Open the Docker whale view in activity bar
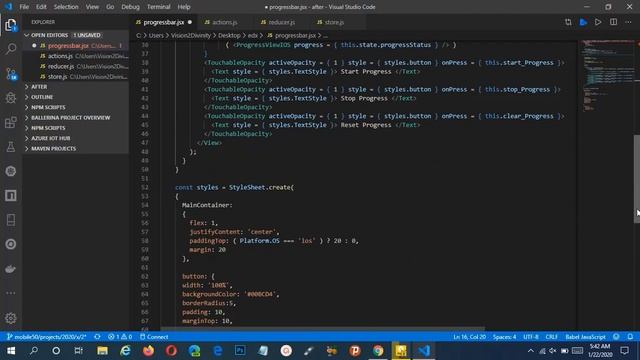The height and width of the screenshot is (360, 640). pos(11,269)
